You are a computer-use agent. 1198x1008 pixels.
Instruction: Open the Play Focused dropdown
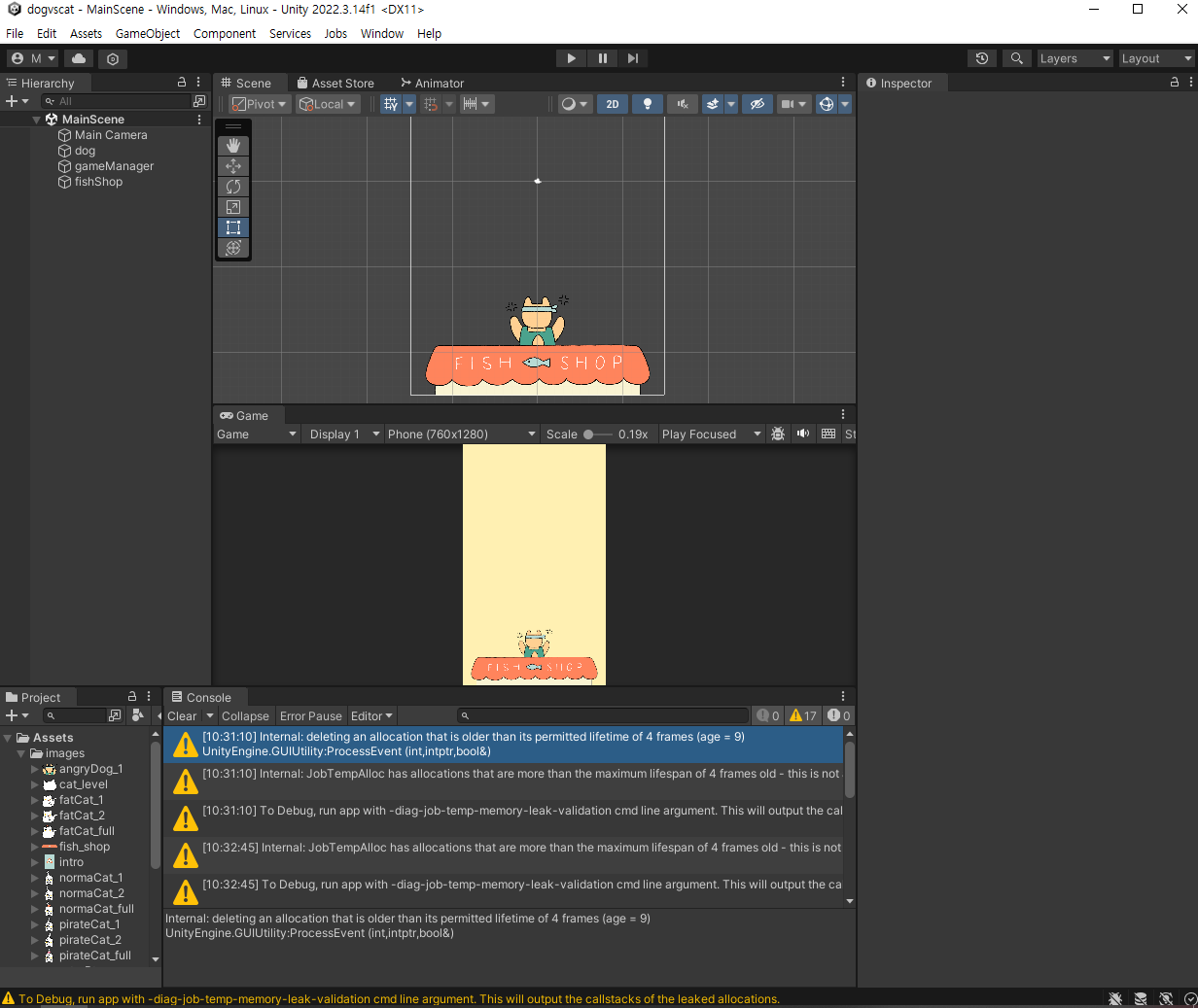pyautogui.click(x=711, y=434)
